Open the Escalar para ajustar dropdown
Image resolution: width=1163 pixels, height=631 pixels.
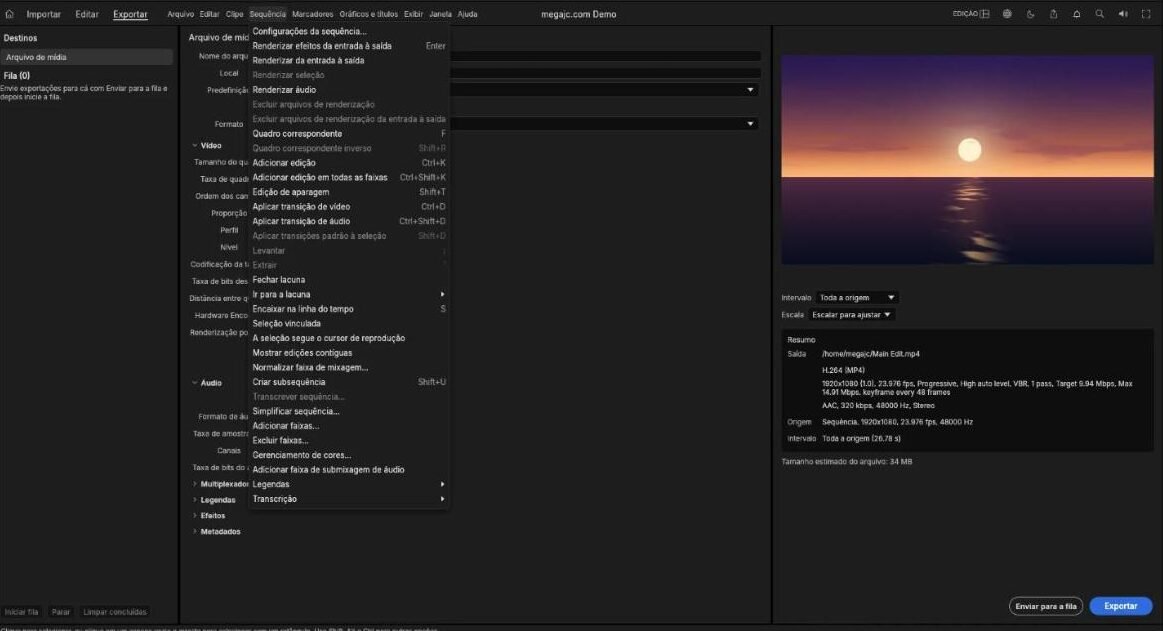point(851,314)
